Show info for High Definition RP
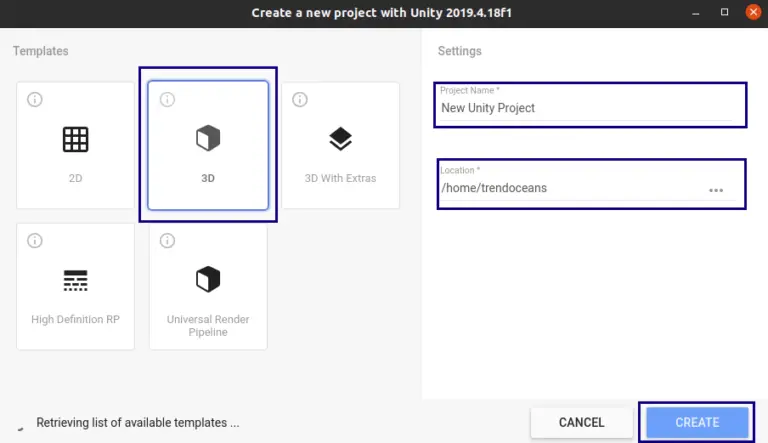This screenshot has height=443, width=768. [x=35, y=241]
